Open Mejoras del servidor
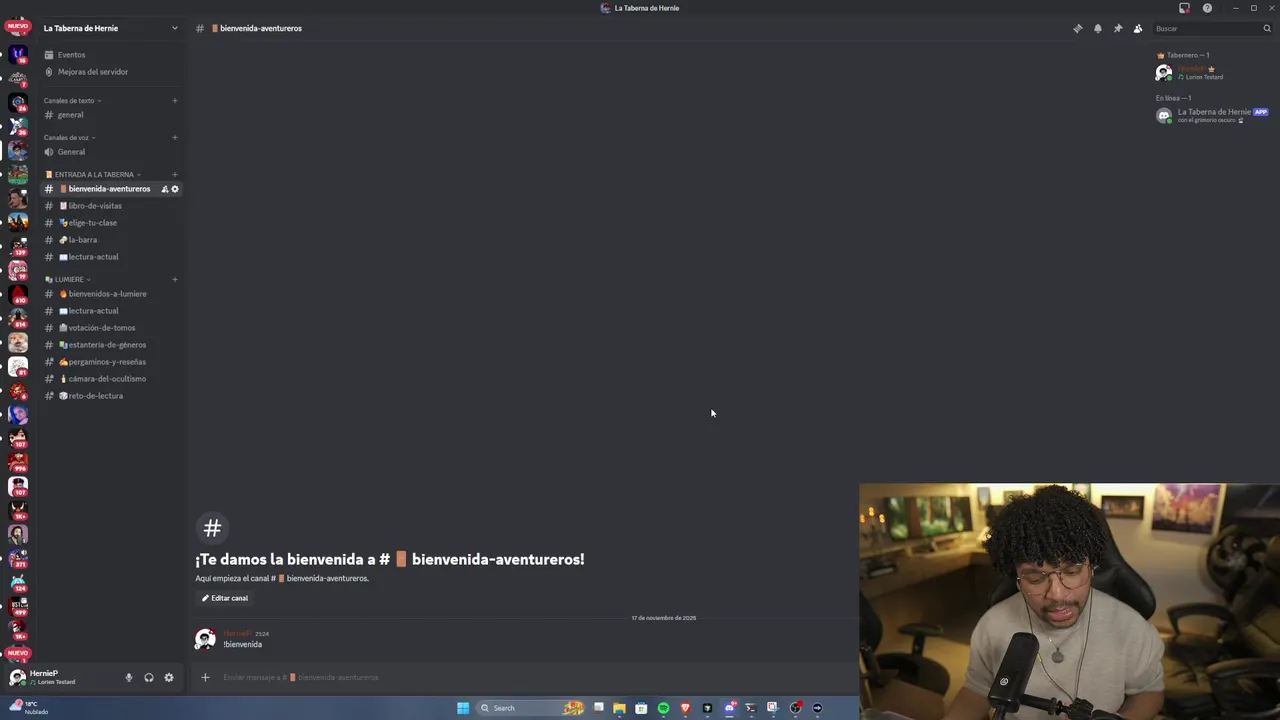Screen dimensions: 1280x720 pyautogui.click(x=110, y=72)
